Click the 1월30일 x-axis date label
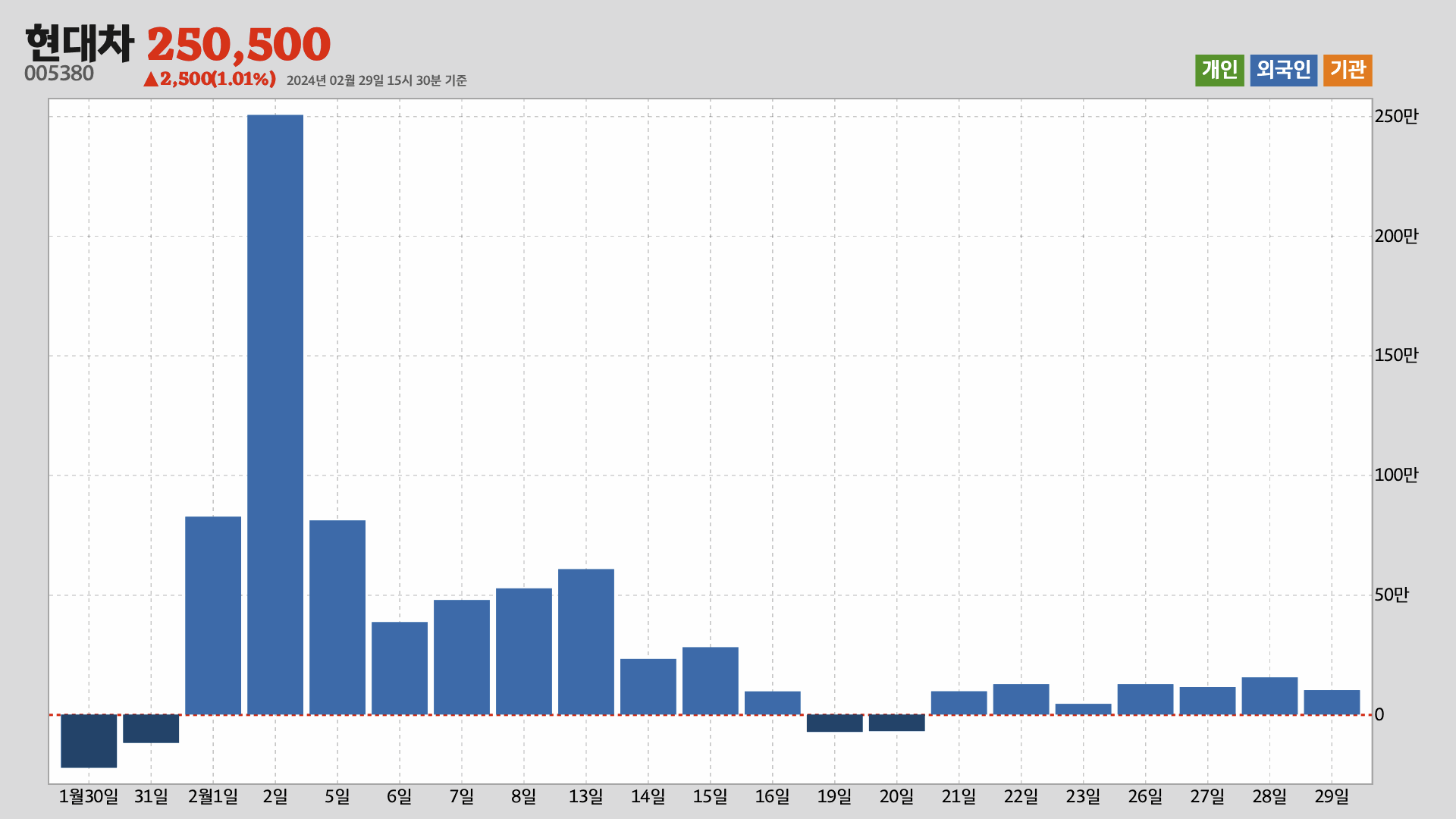Image resolution: width=1456 pixels, height=819 pixels. [x=89, y=797]
